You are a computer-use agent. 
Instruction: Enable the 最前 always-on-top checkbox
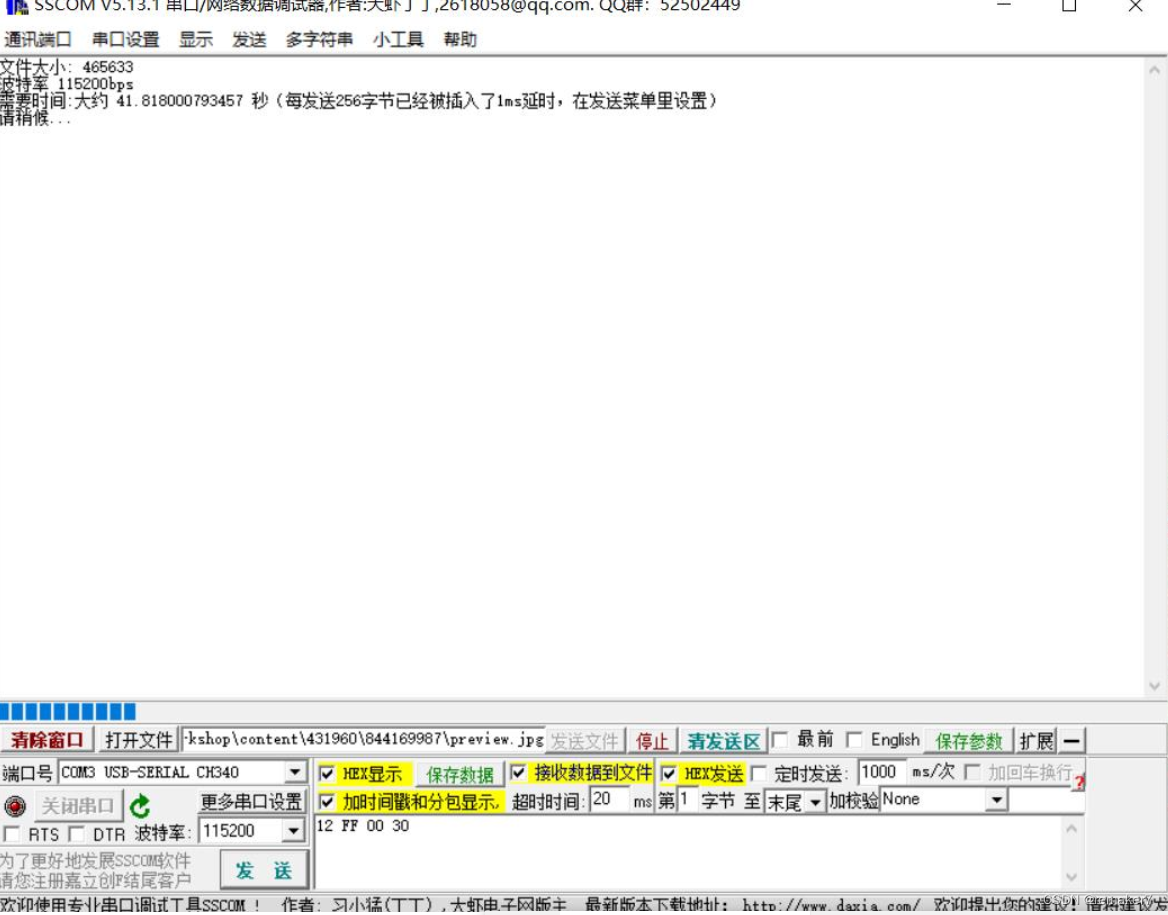tap(780, 740)
